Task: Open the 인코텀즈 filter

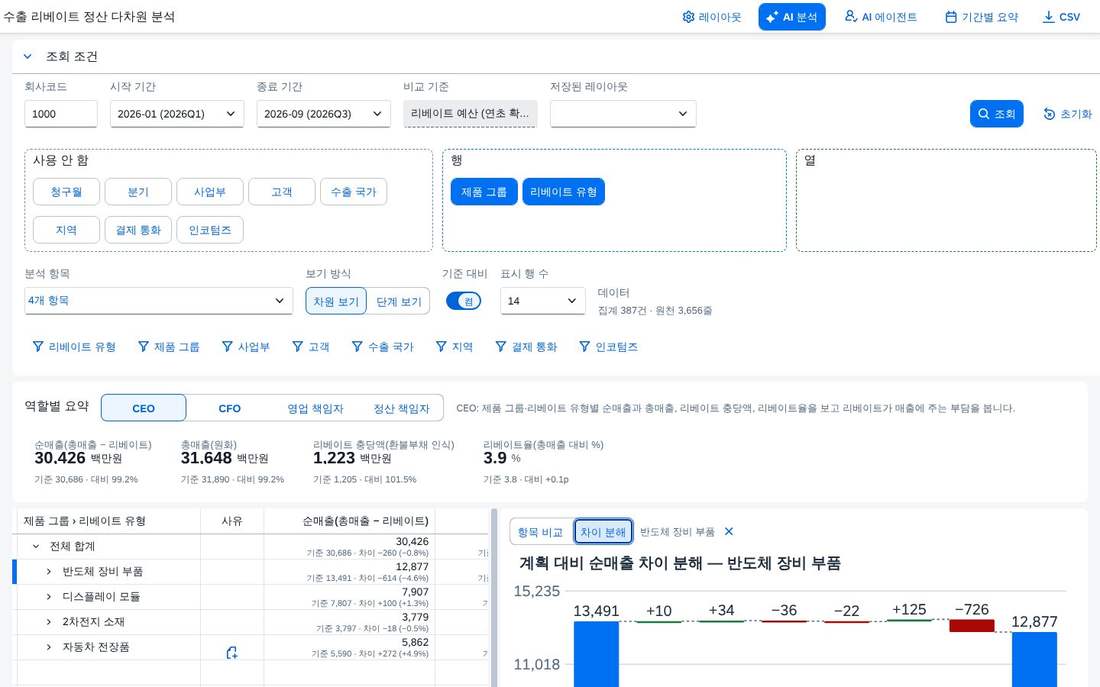Action: (x=608, y=347)
